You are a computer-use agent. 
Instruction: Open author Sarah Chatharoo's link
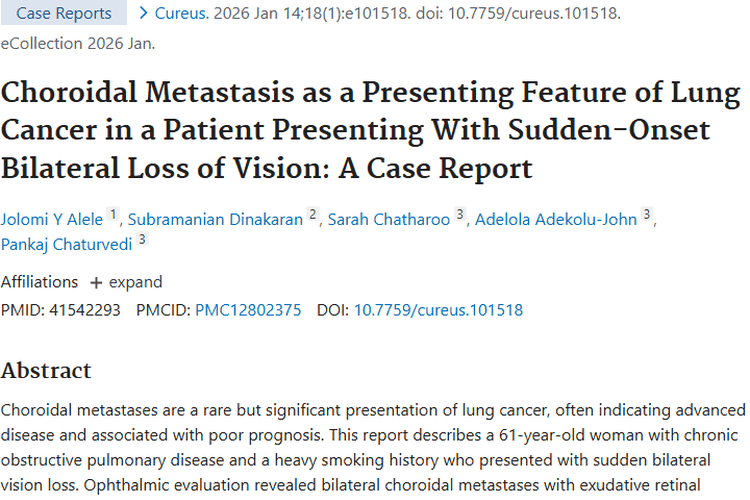point(389,219)
